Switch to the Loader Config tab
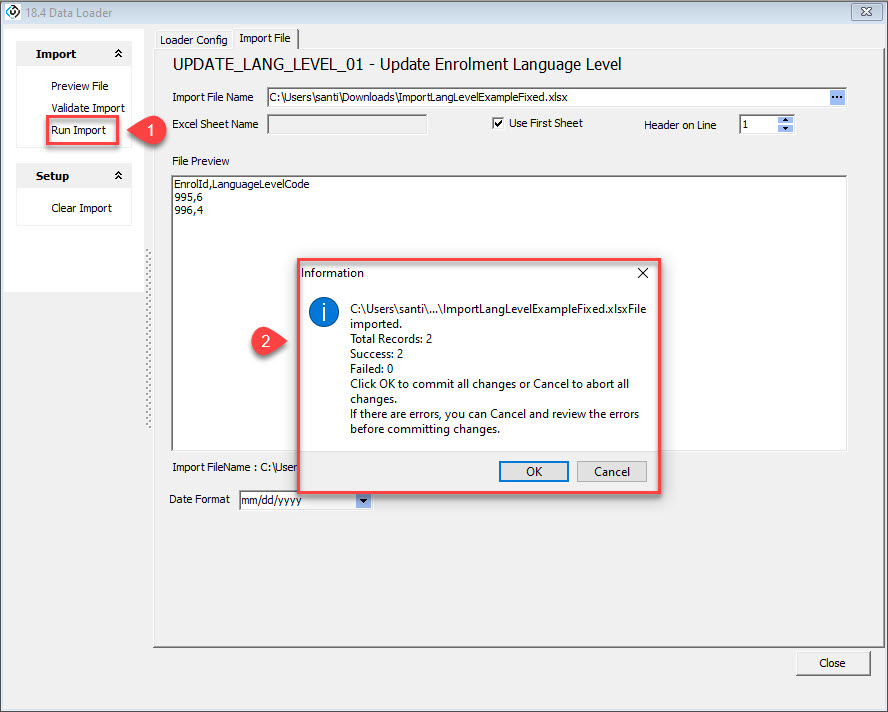The width and height of the screenshot is (888, 712). pyautogui.click(x=193, y=40)
